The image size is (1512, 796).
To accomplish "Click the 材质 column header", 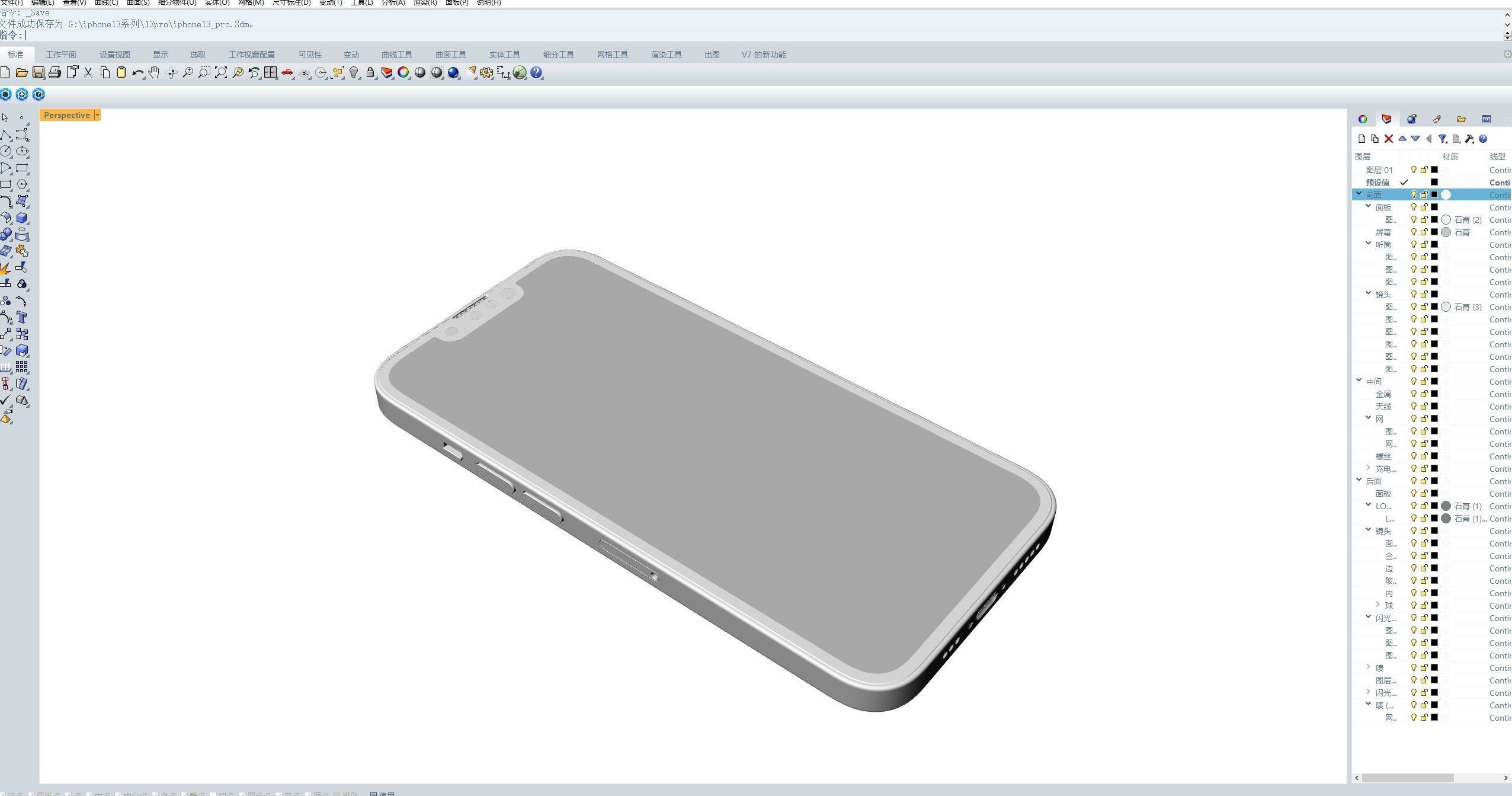I will point(1450,156).
